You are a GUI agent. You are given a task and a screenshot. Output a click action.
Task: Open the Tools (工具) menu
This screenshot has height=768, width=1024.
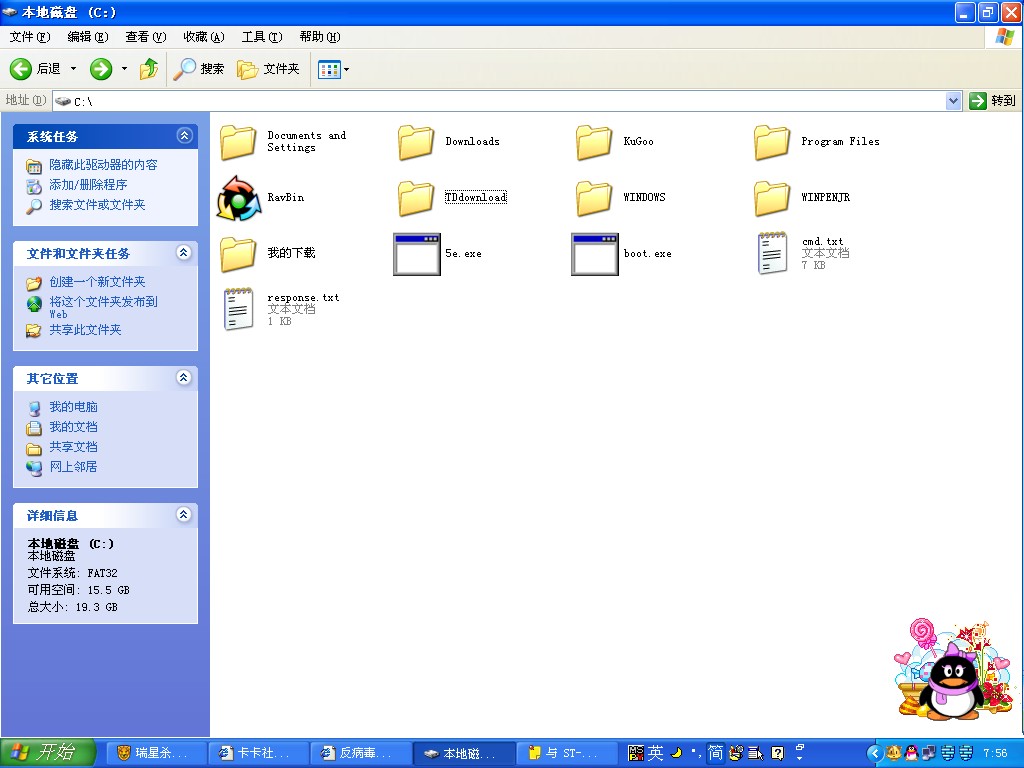pos(262,37)
